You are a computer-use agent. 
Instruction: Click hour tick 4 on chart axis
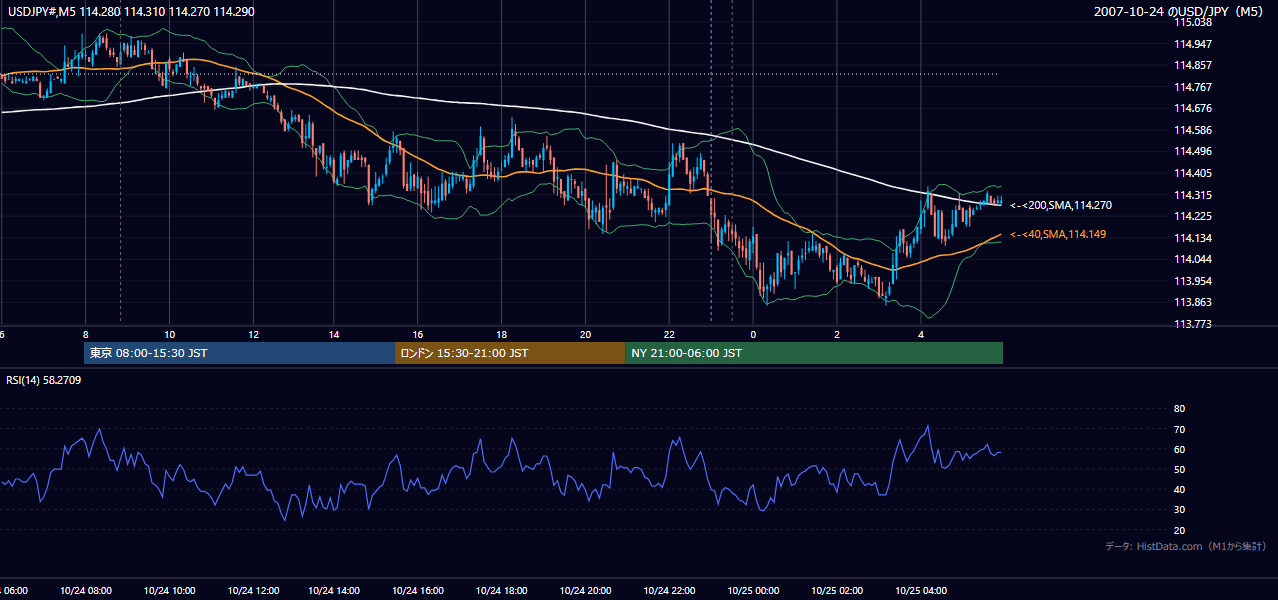(x=920, y=335)
